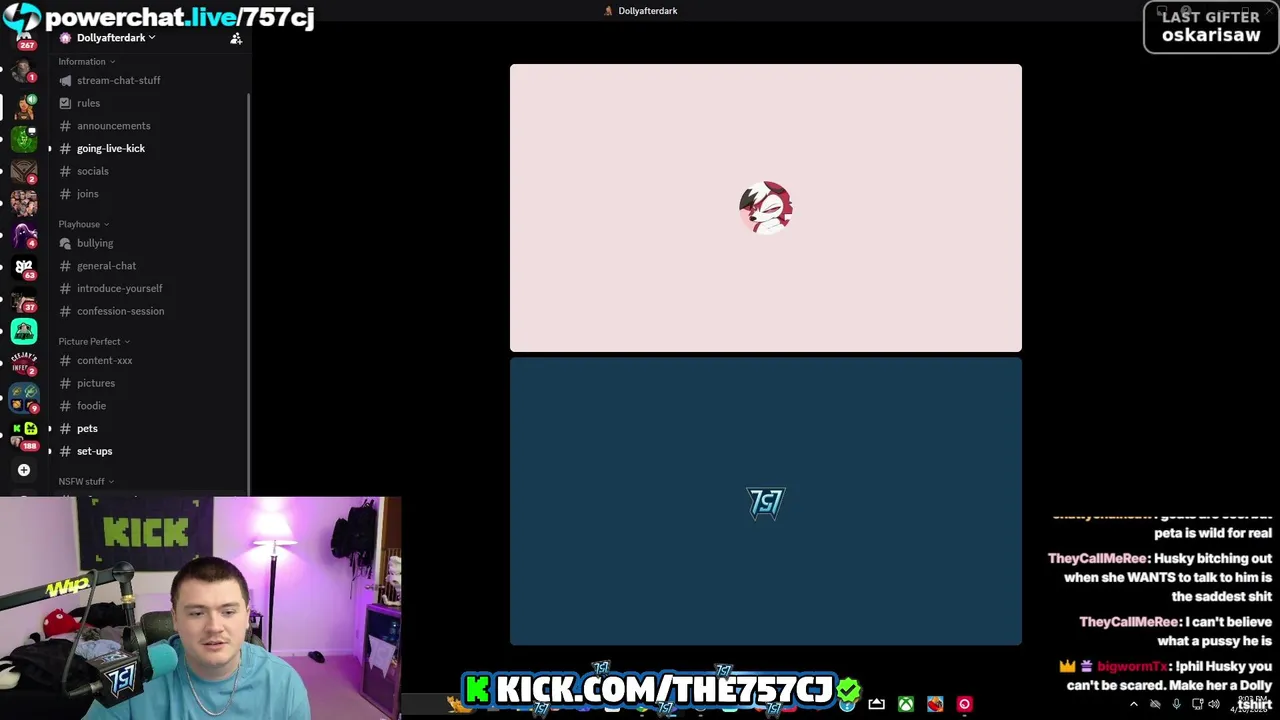Click the megaphone icon of stream-chat-stuff
The width and height of the screenshot is (1280, 720).
pyautogui.click(x=65, y=80)
